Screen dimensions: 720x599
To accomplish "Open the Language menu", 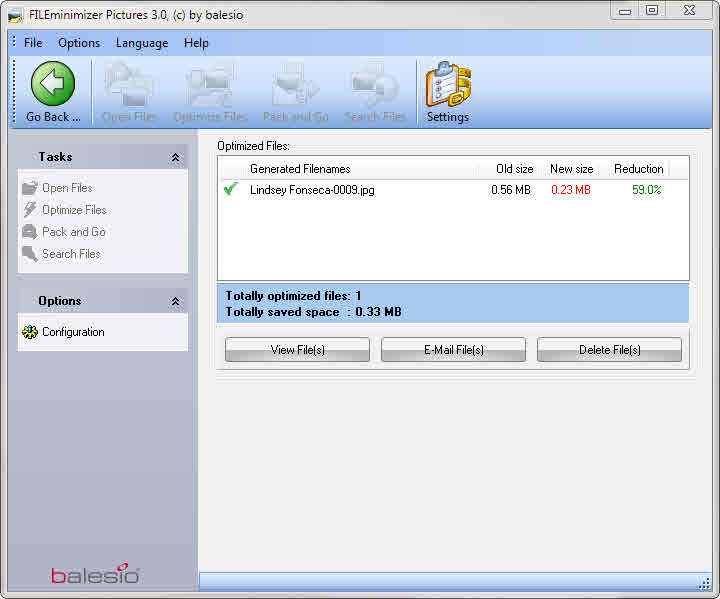I will click(x=142, y=43).
